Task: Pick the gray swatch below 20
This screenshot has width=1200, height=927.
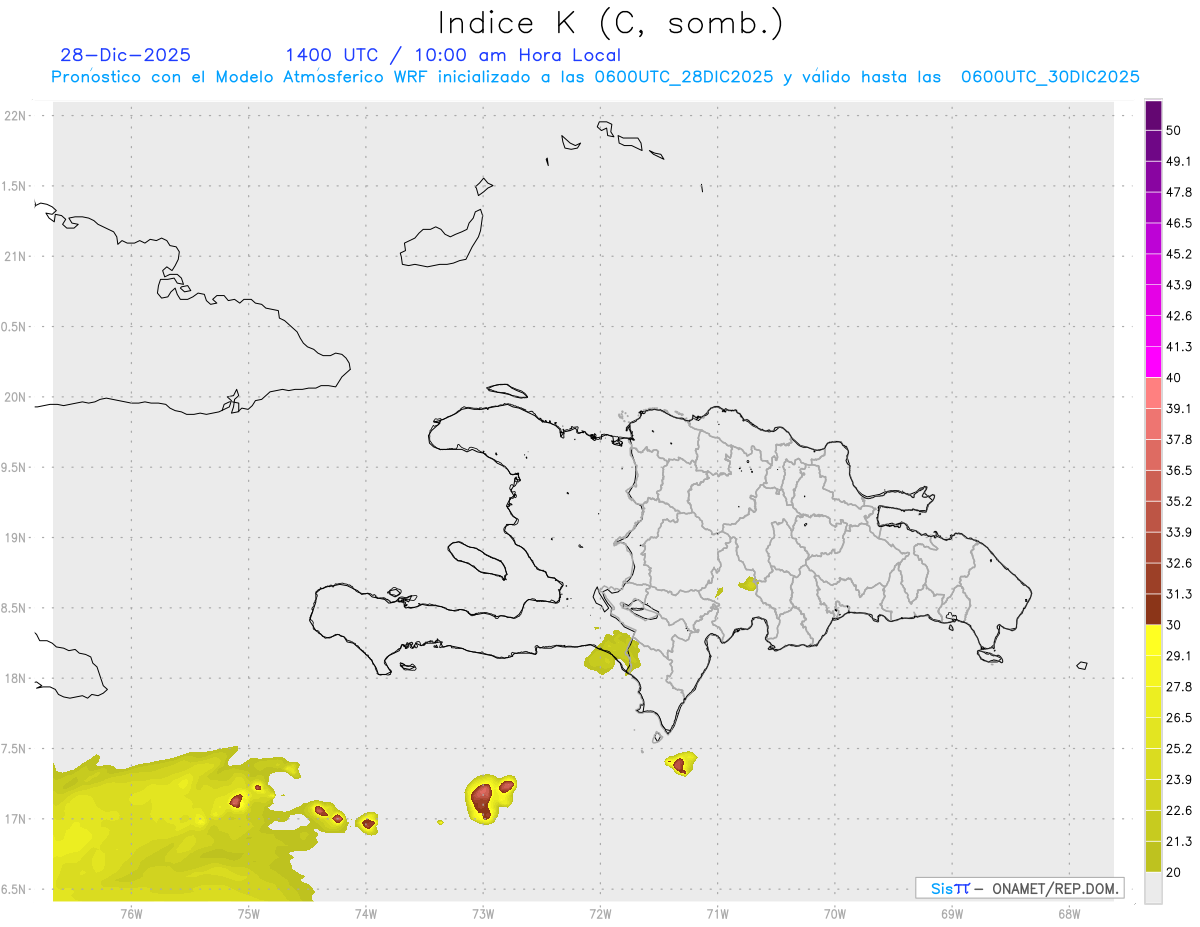Action: (1153, 887)
